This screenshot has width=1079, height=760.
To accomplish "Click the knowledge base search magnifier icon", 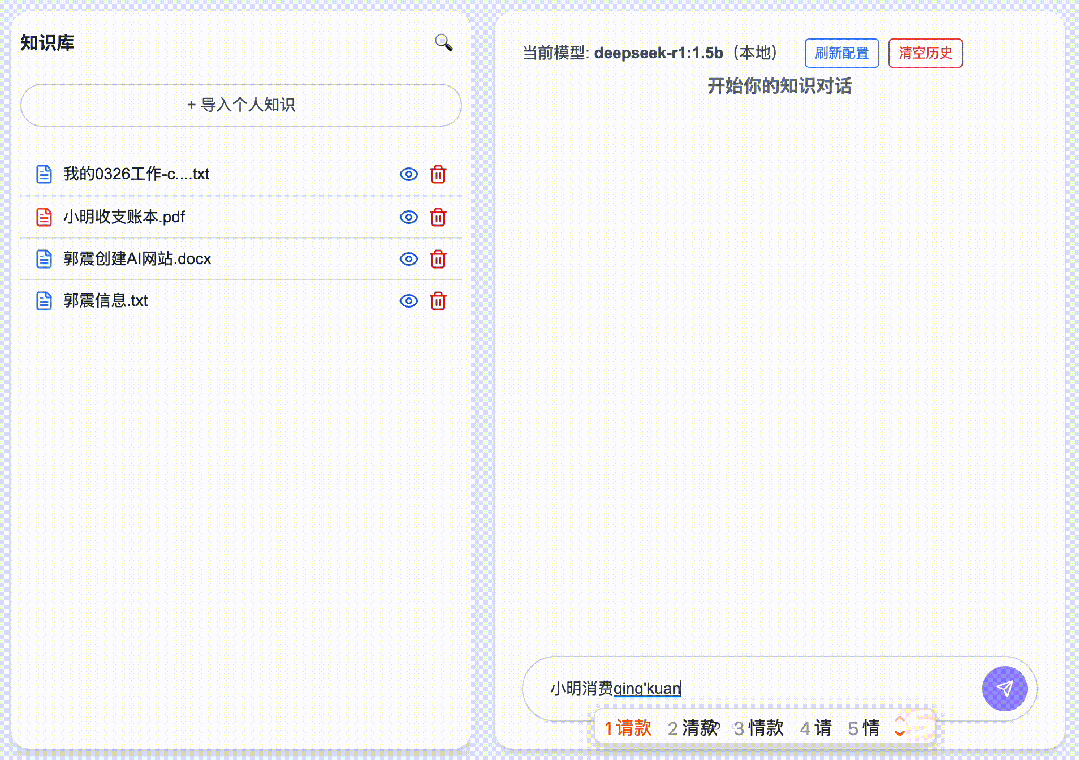I will [443, 42].
